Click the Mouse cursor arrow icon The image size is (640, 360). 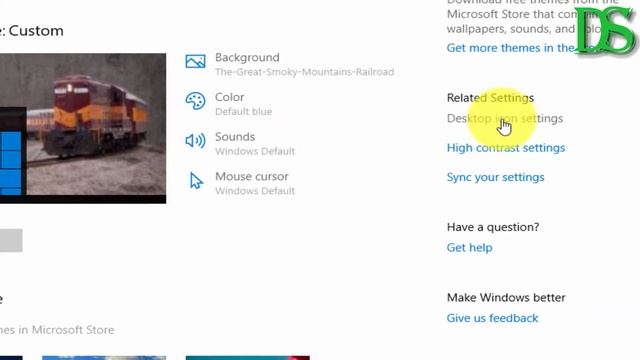click(196, 180)
